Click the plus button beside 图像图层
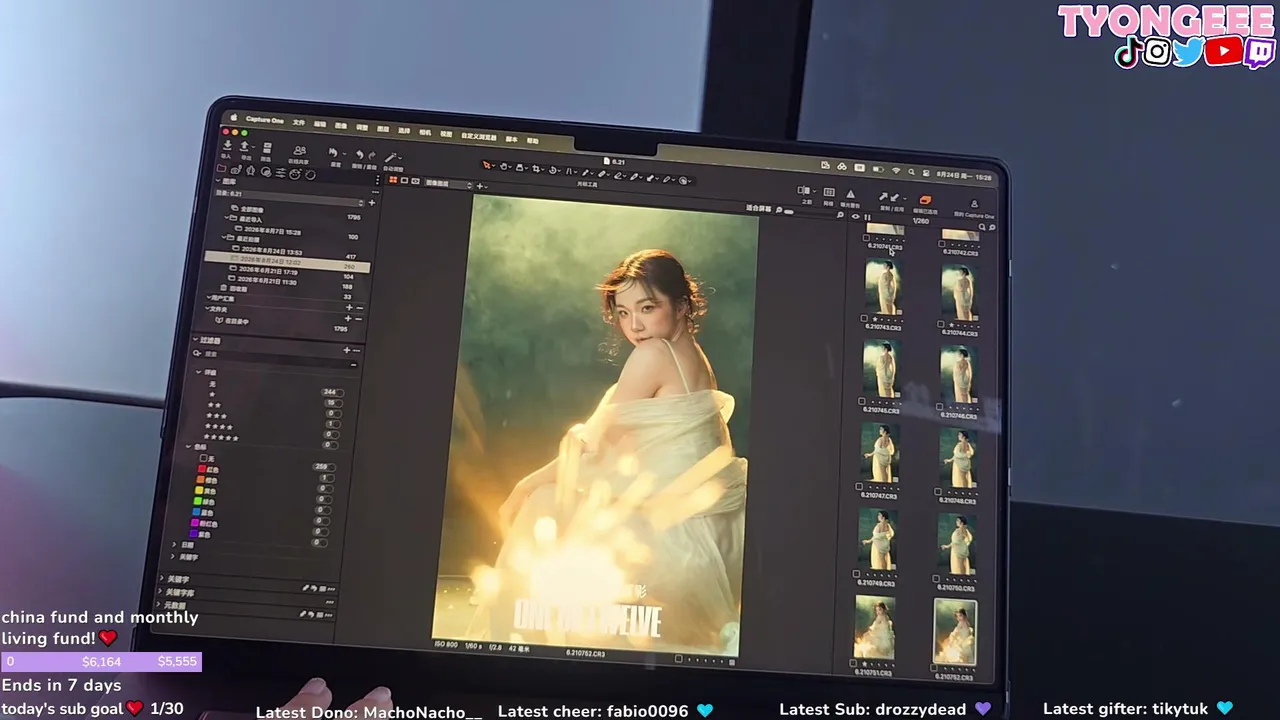This screenshot has height=720, width=1280. (x=480, y=186)
